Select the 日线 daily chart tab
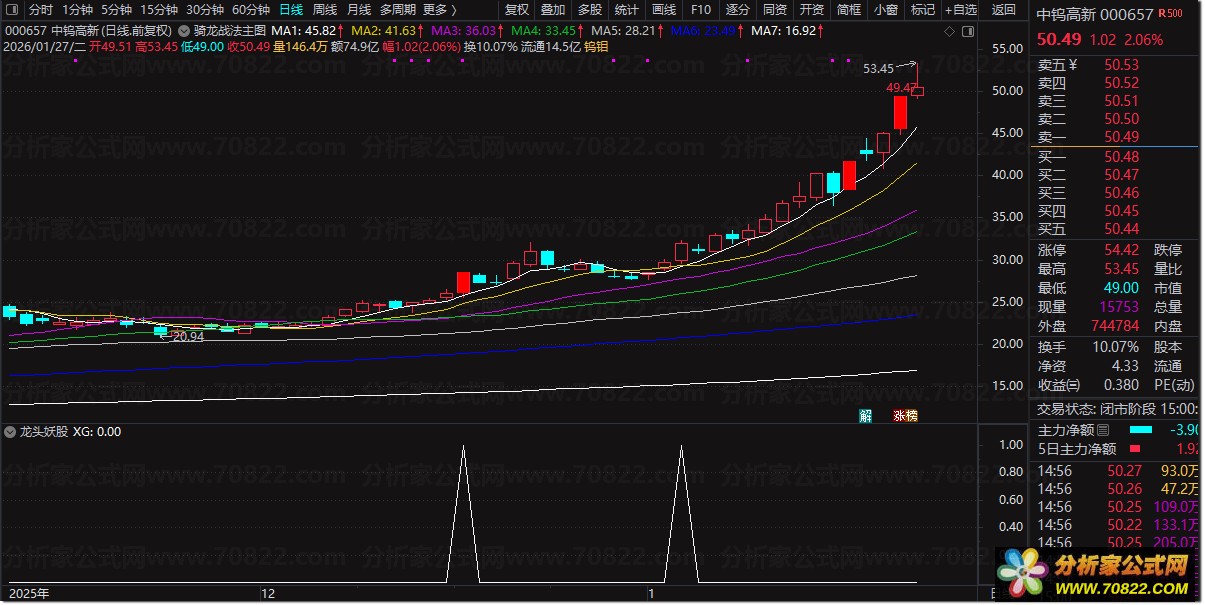1205x605 pixels. coord(291,9)
